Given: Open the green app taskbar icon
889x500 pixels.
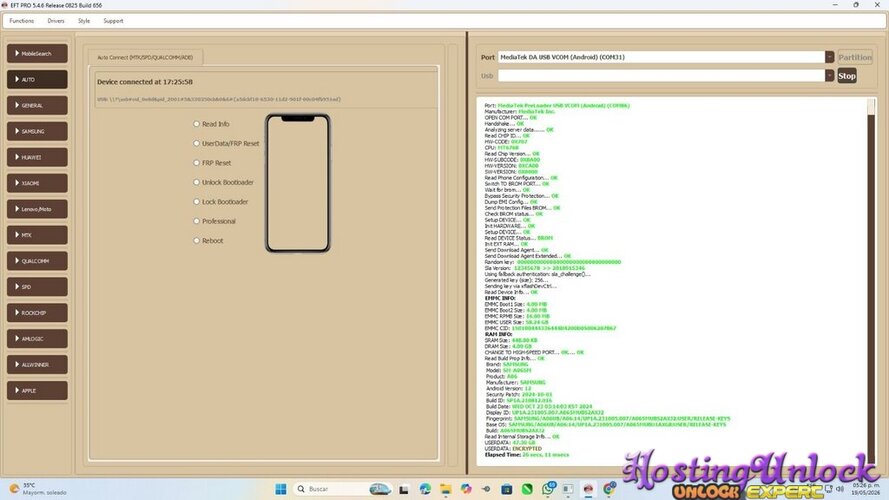Looking at the screenshot, I should [x=527, y=489].
